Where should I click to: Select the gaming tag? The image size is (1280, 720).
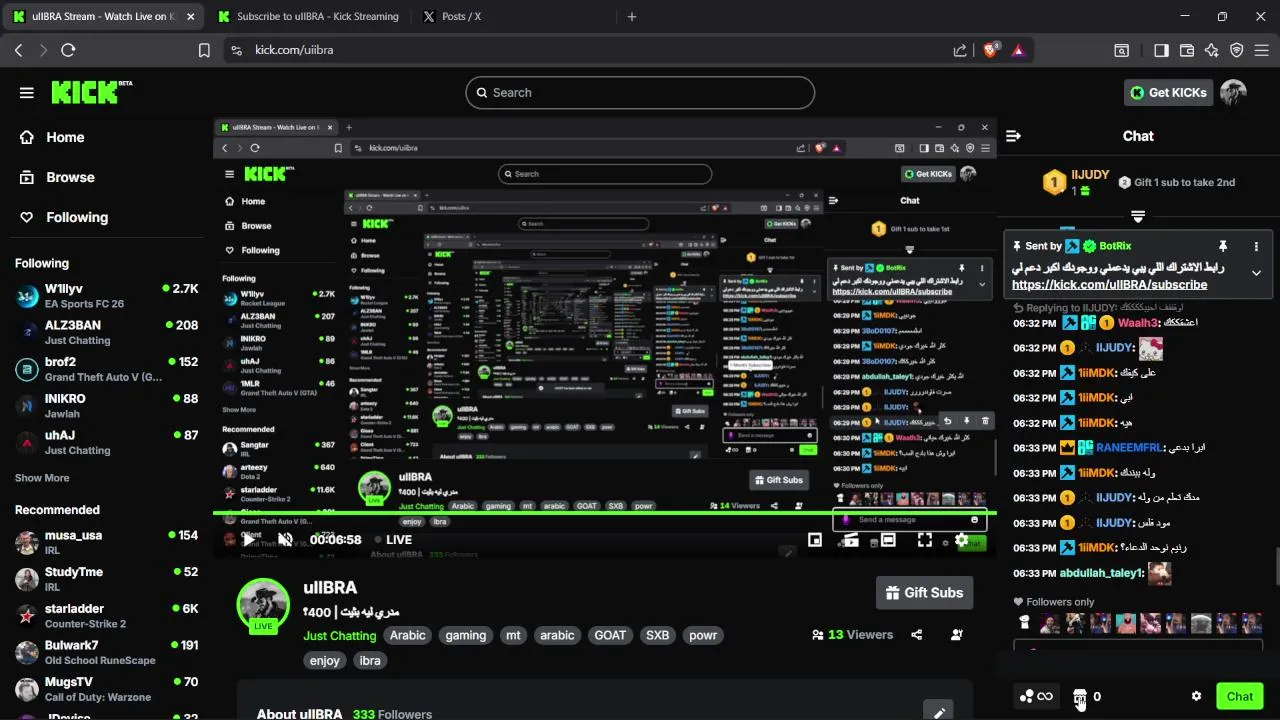click(466, 635)
